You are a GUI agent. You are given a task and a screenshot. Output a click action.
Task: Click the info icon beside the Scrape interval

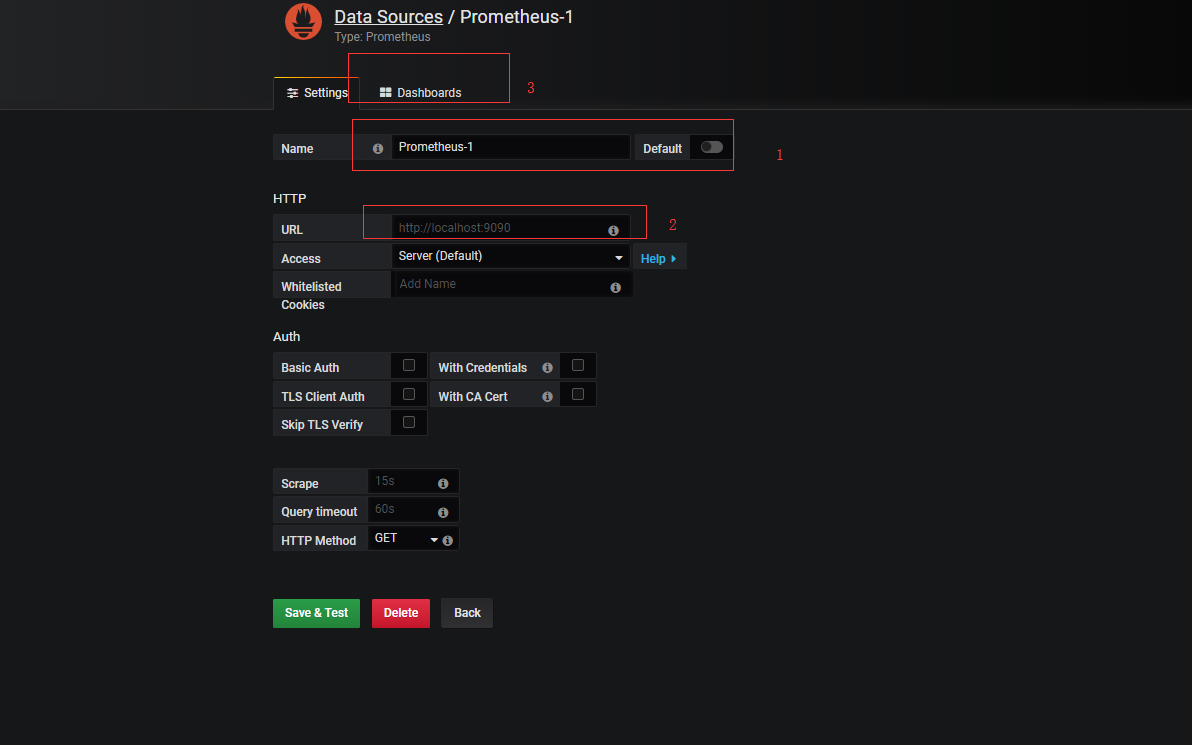pos(441,483)
